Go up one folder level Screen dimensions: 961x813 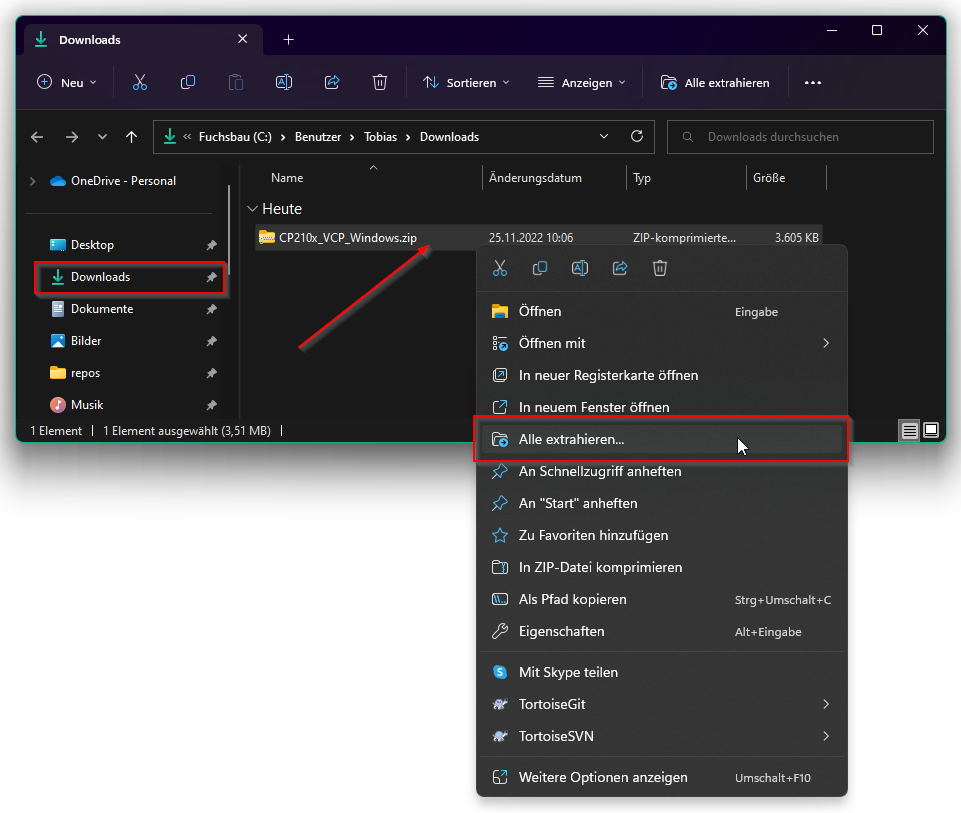pyautogui.click(x=131, y=137)
